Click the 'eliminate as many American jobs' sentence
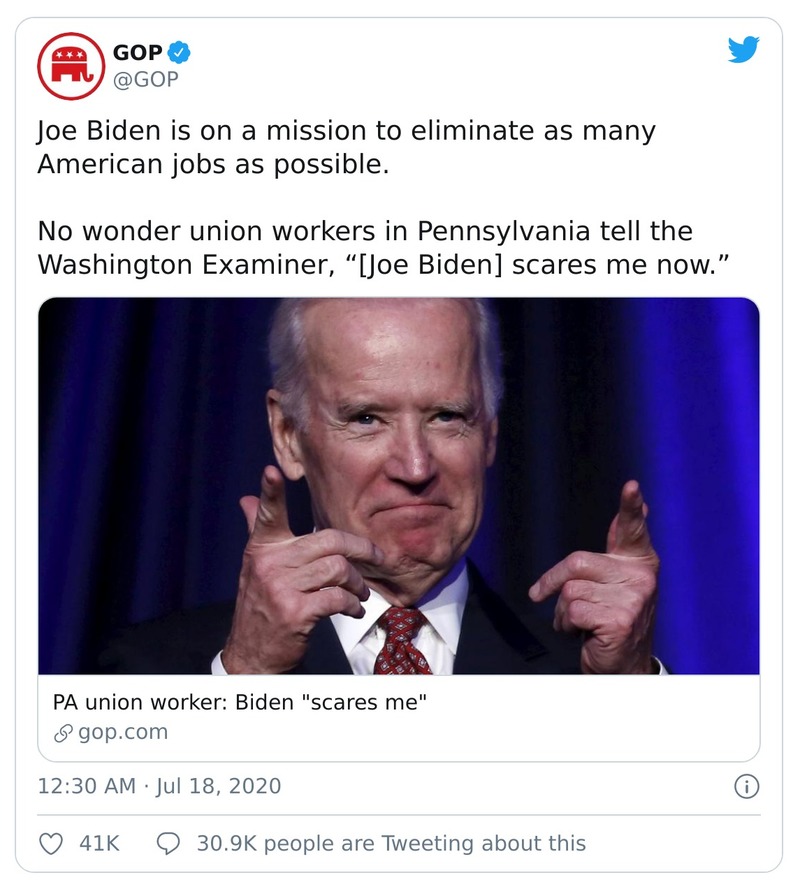This screenshot has width=800, height=889. (x=346, y=147)
